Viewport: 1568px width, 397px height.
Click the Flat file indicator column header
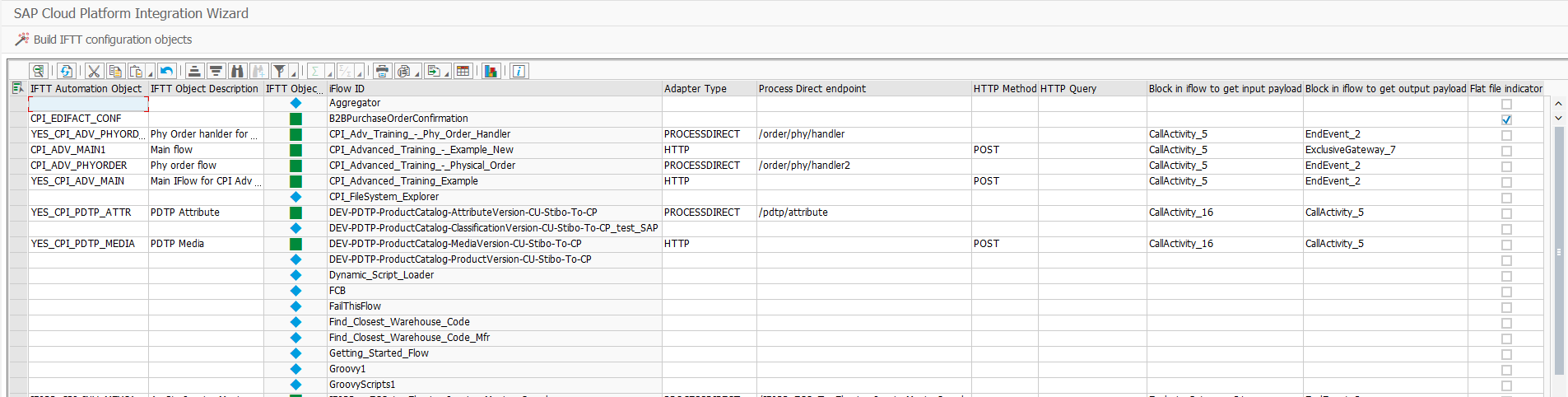click(1506, 88)
